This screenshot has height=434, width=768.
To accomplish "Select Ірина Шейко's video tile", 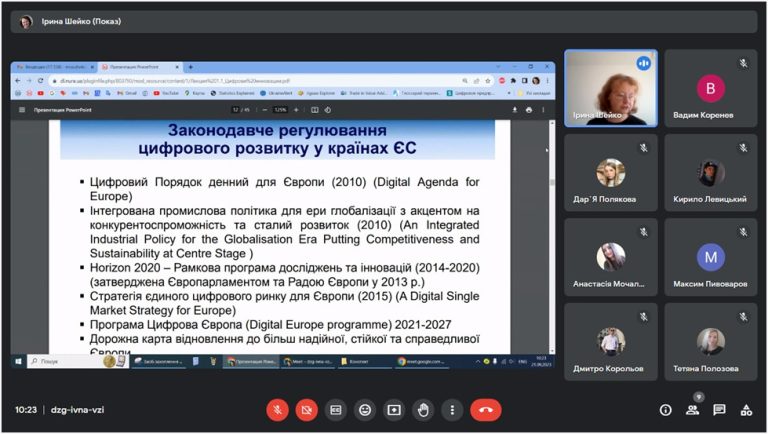I will (x=611, y=88).
